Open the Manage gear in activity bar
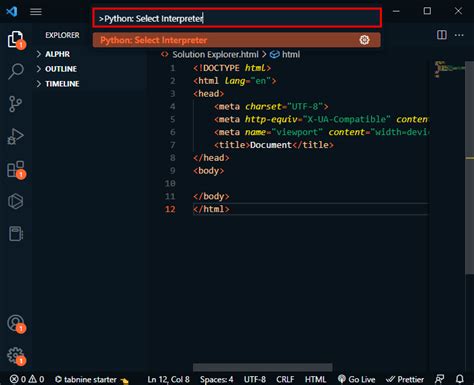 click(x=15, y=355)
